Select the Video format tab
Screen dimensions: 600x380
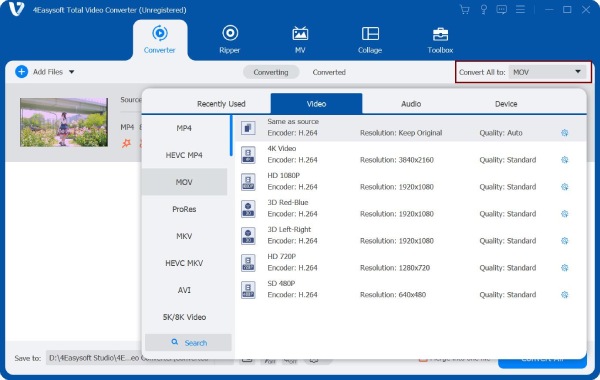coord(316,104)
